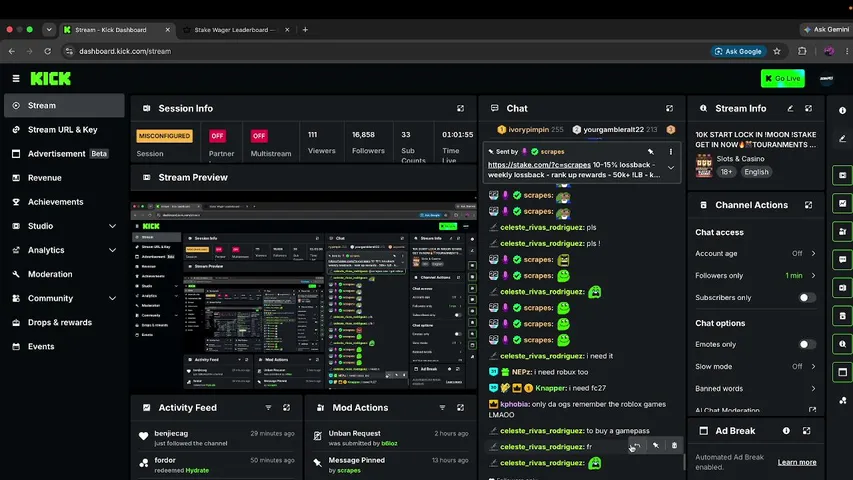
Task: Filter the Activity Feed
Action: (x=268, y=408)
